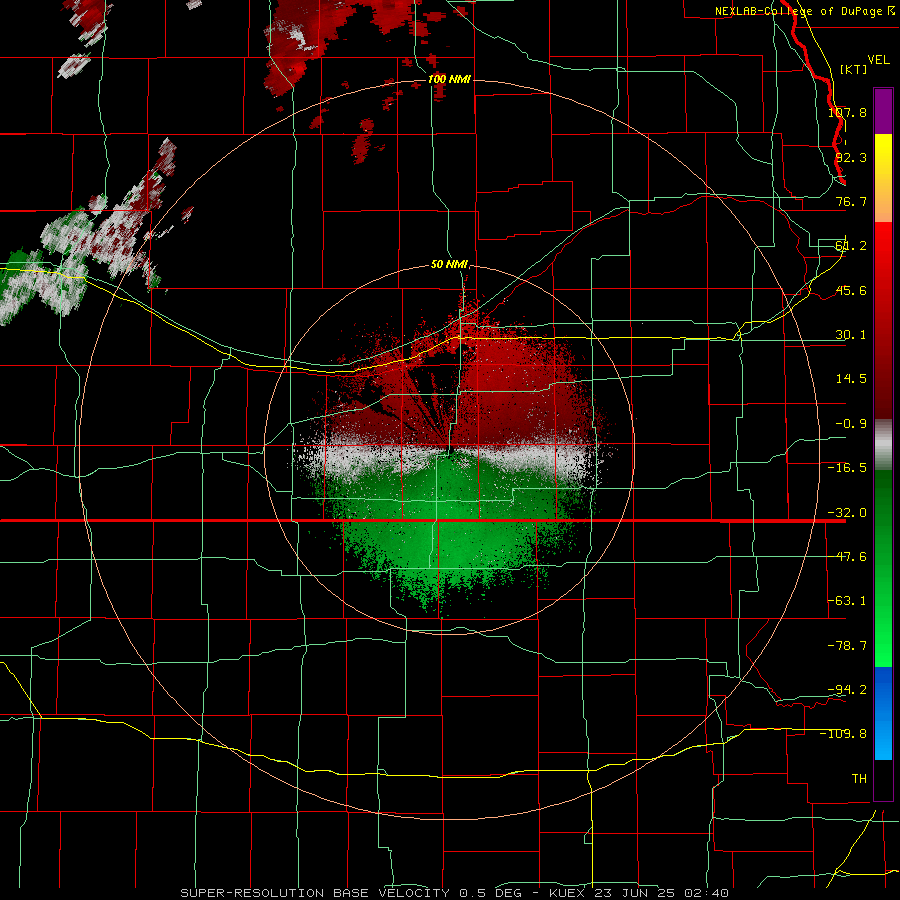Click the TH label on the legend

859,778
